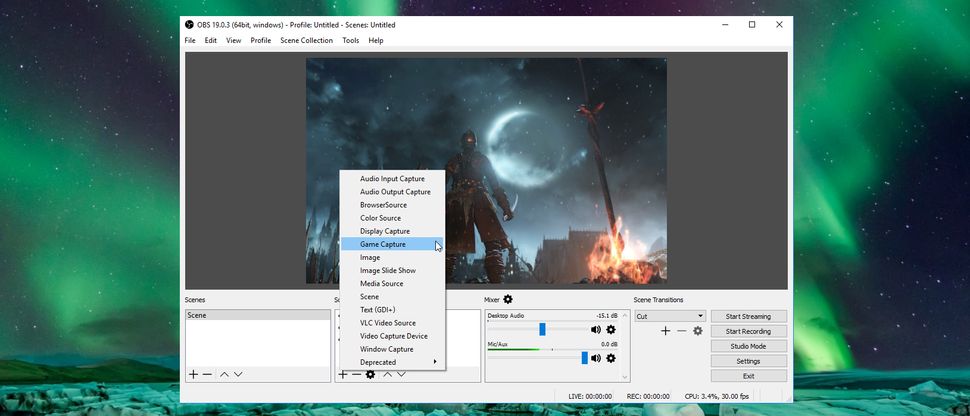
Task: Choose Scene entry in source menu
Action: pos(393,297)
